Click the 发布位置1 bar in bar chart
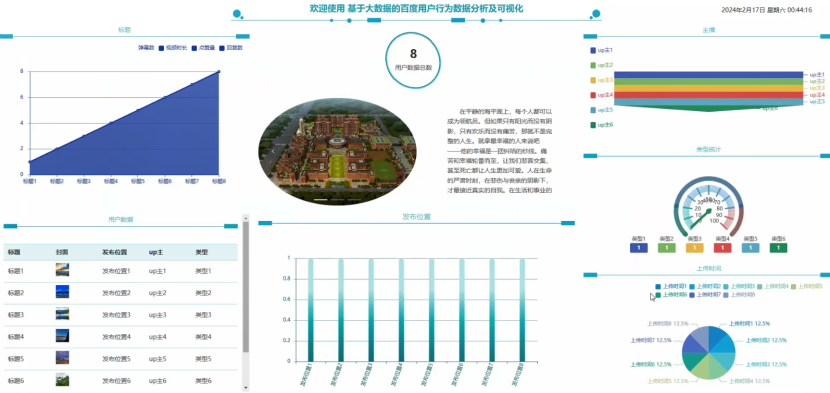Screen dimensions: 830x393 [x=311, y=310]
